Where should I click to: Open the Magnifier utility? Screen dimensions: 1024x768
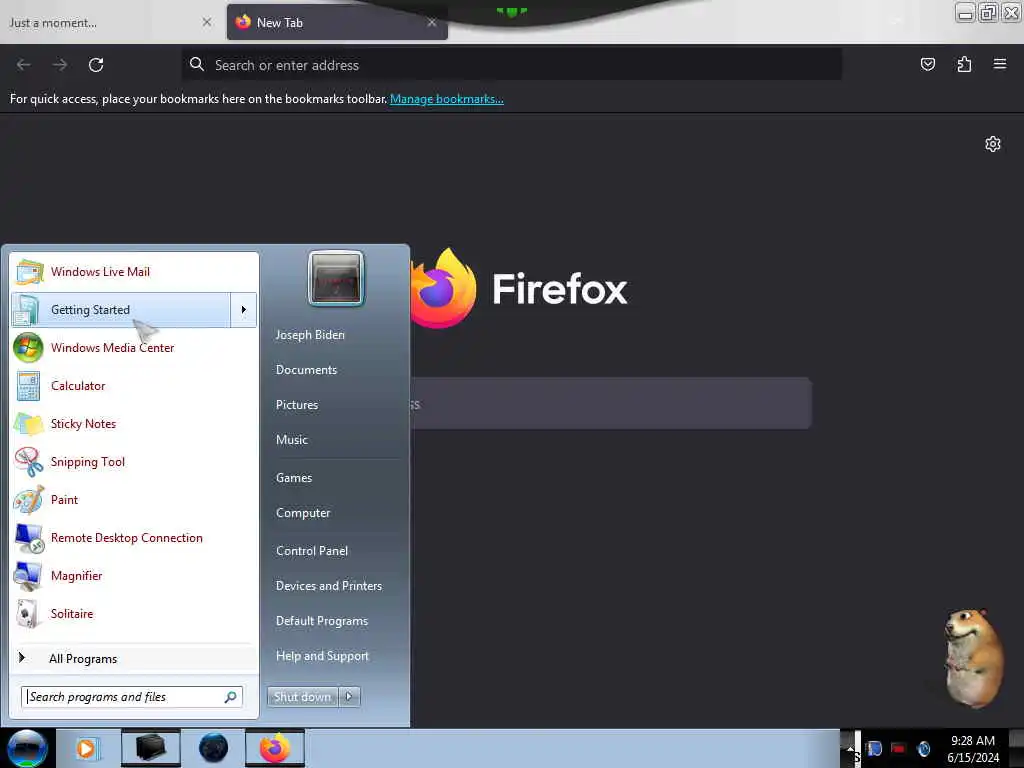tap(134, 575)
